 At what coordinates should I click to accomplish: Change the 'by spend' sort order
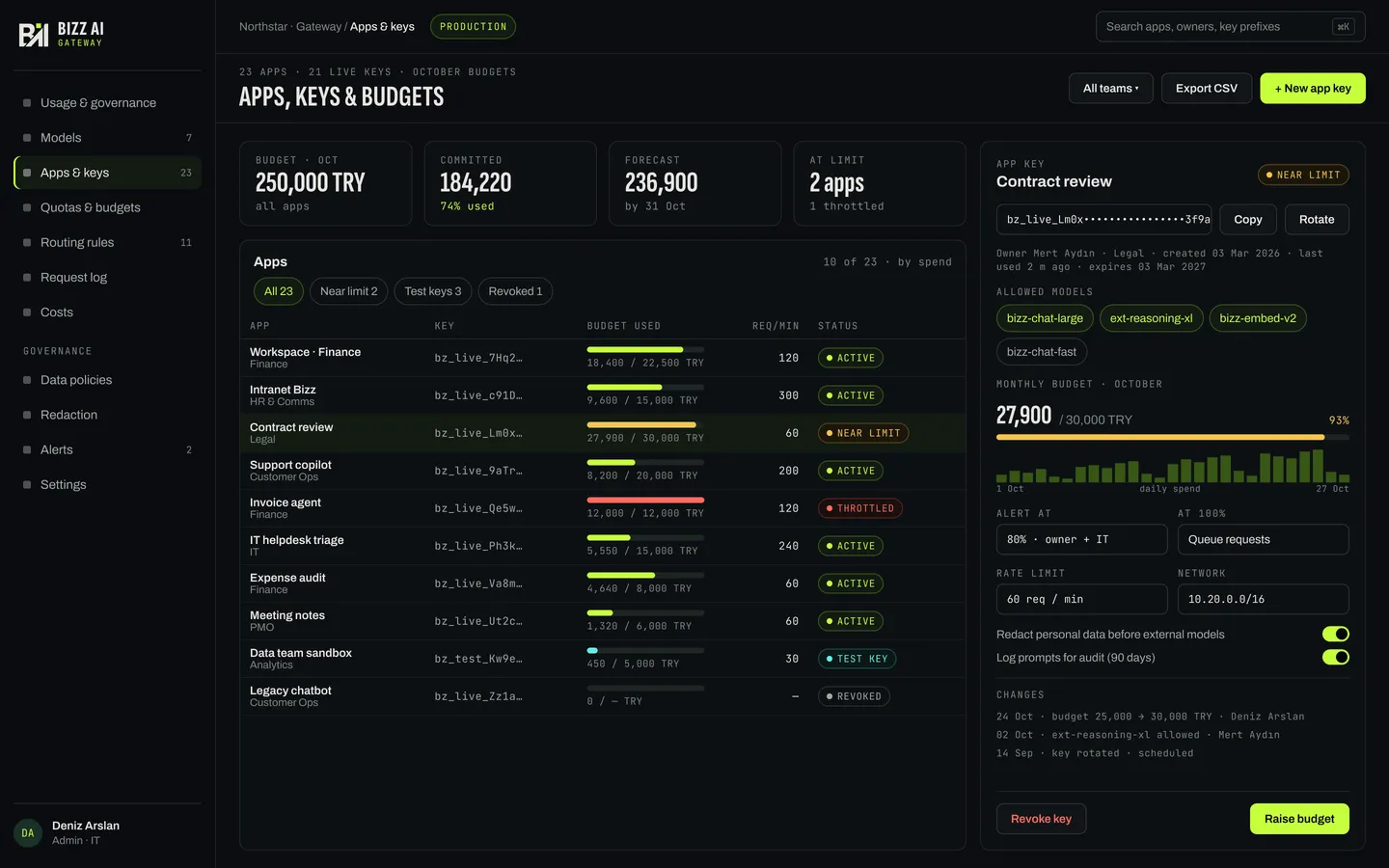[x=925, y=262]
